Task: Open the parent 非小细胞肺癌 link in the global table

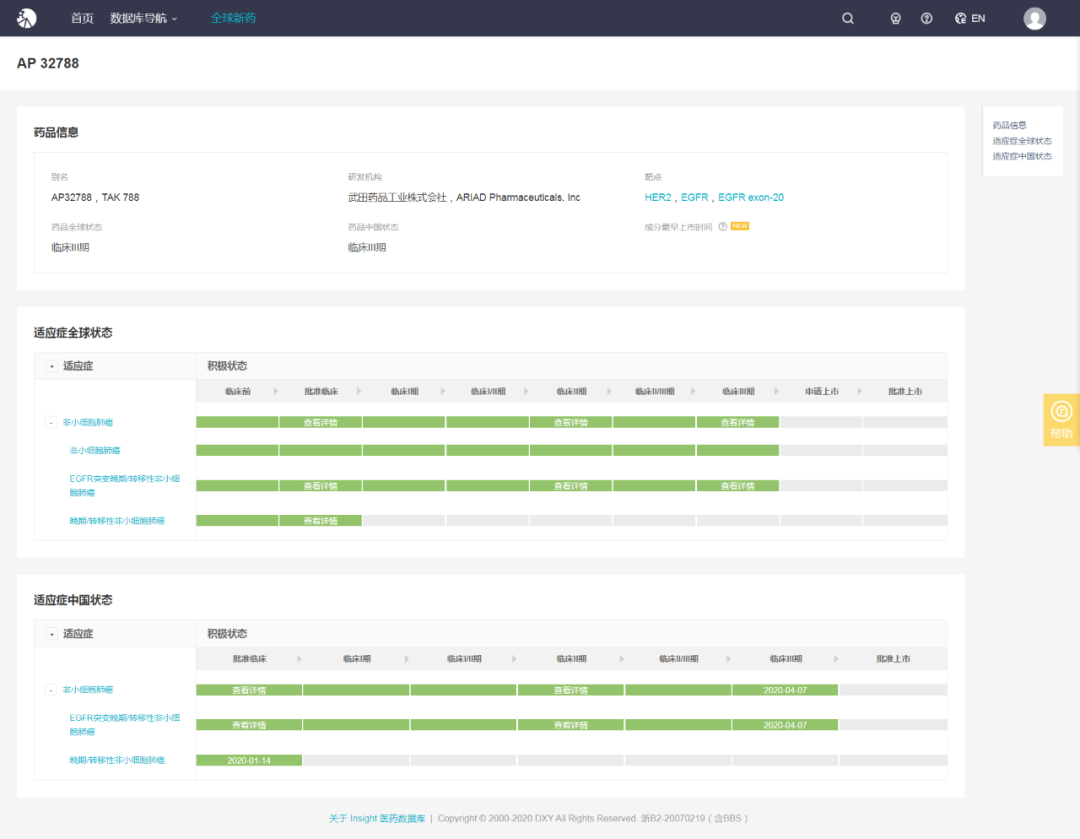Action: pos(87,422)
